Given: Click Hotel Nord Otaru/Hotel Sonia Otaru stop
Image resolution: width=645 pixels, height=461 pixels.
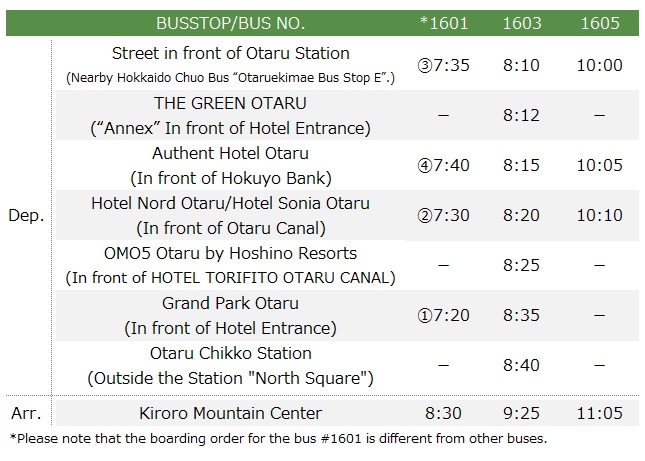Looking at the screenshot, I should [231, 203].
